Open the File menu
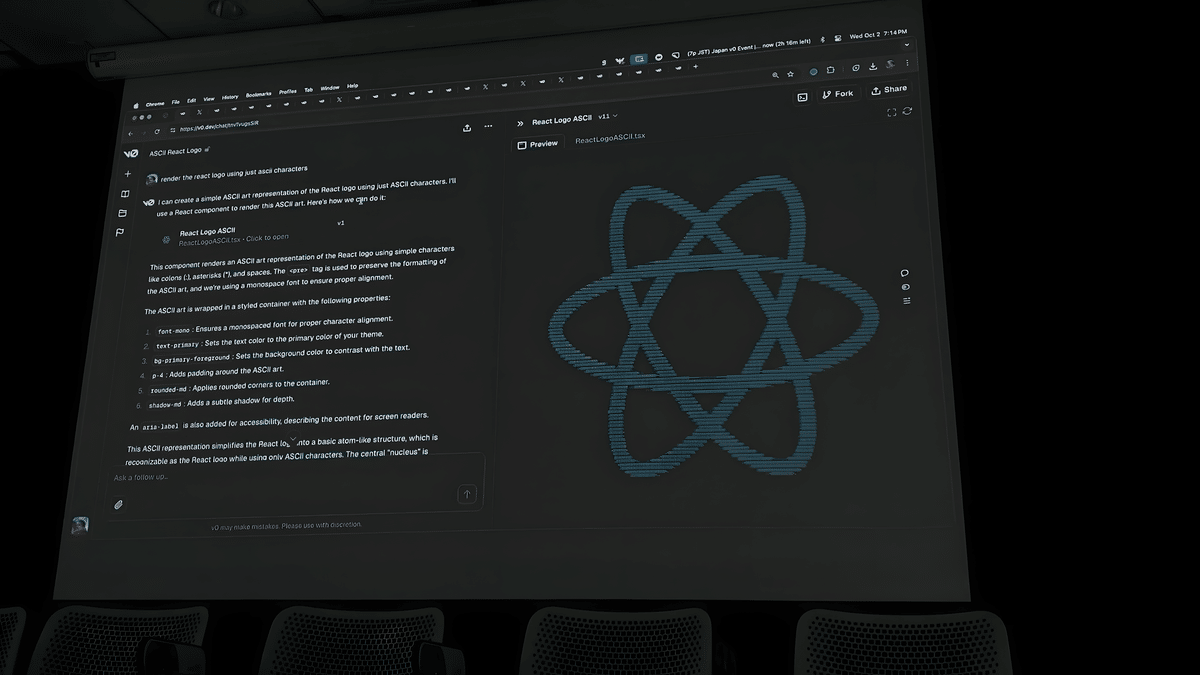This screenshot has width=1200, height=675. coord(175,102)
